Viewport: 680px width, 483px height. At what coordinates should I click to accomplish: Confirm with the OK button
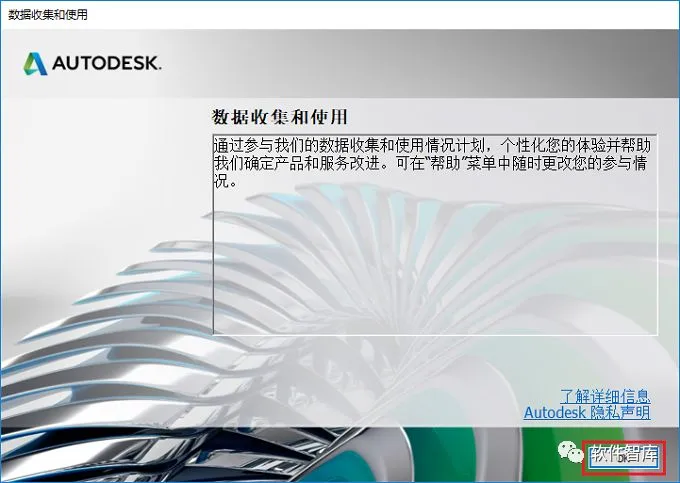tap(624, 458)
